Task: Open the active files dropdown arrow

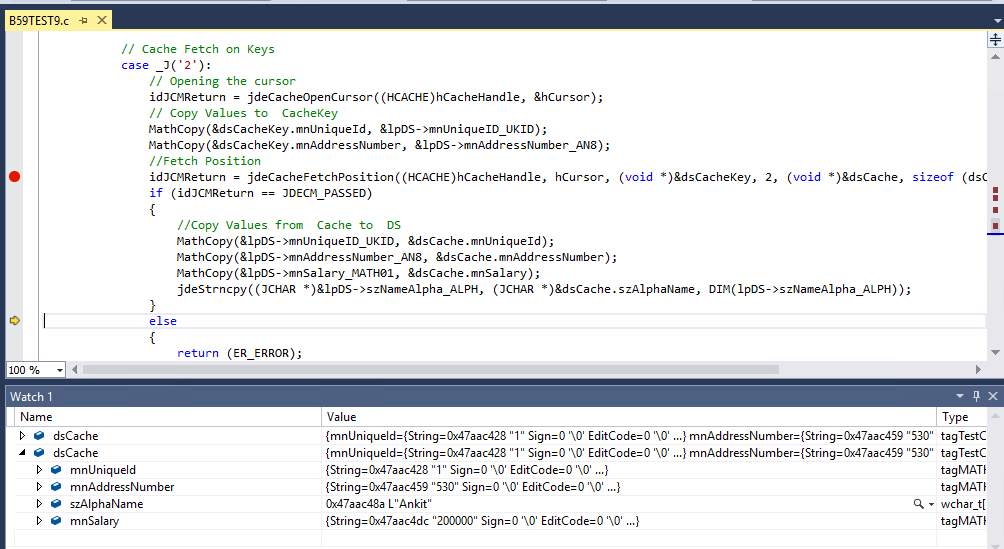Action: coord(997,21)
